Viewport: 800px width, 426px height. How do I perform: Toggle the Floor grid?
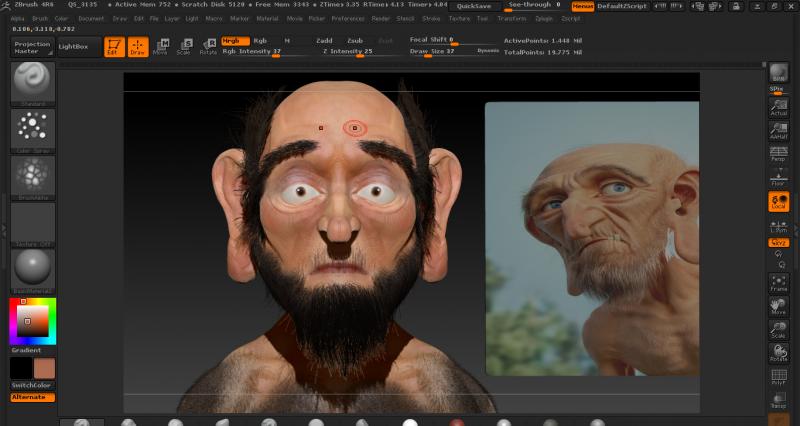tap(779, 177)
